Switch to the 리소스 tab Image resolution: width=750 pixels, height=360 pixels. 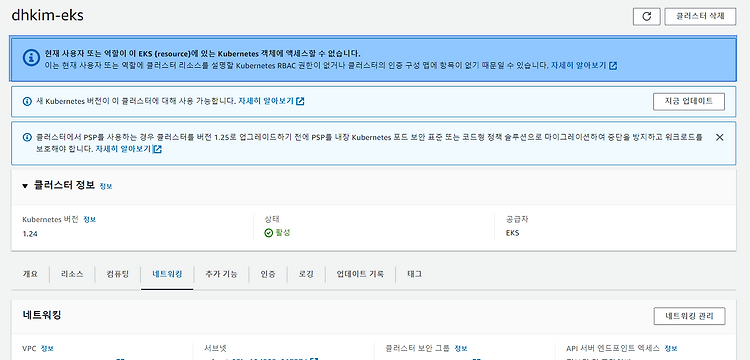[72, 274]
